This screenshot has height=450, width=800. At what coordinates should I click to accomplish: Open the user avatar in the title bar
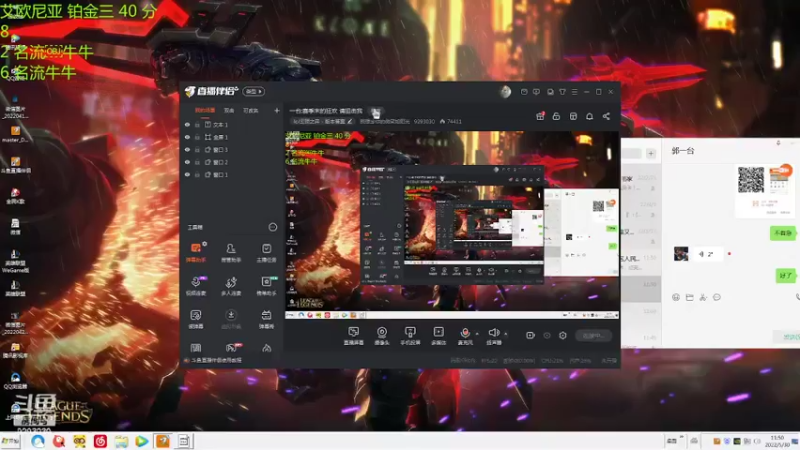point(505,92)
